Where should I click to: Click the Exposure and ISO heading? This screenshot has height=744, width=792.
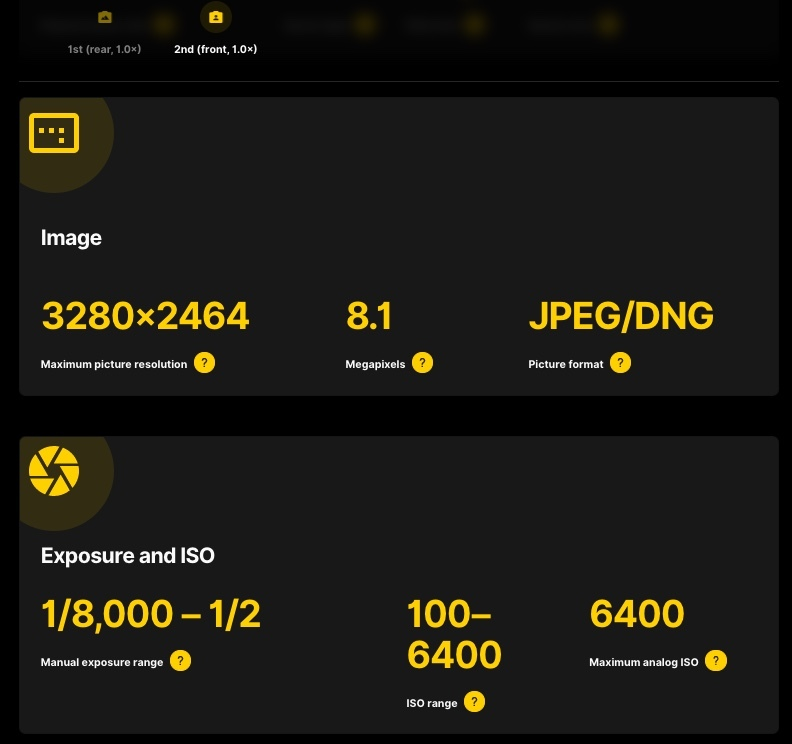coord(128,556)
